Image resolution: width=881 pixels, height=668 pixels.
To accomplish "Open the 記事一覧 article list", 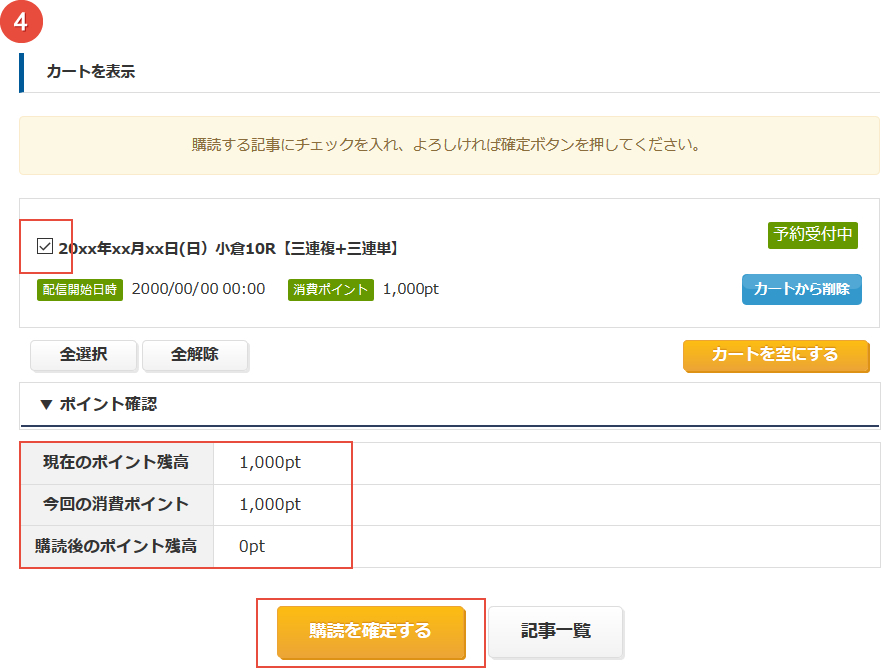I will click(555, 631).
